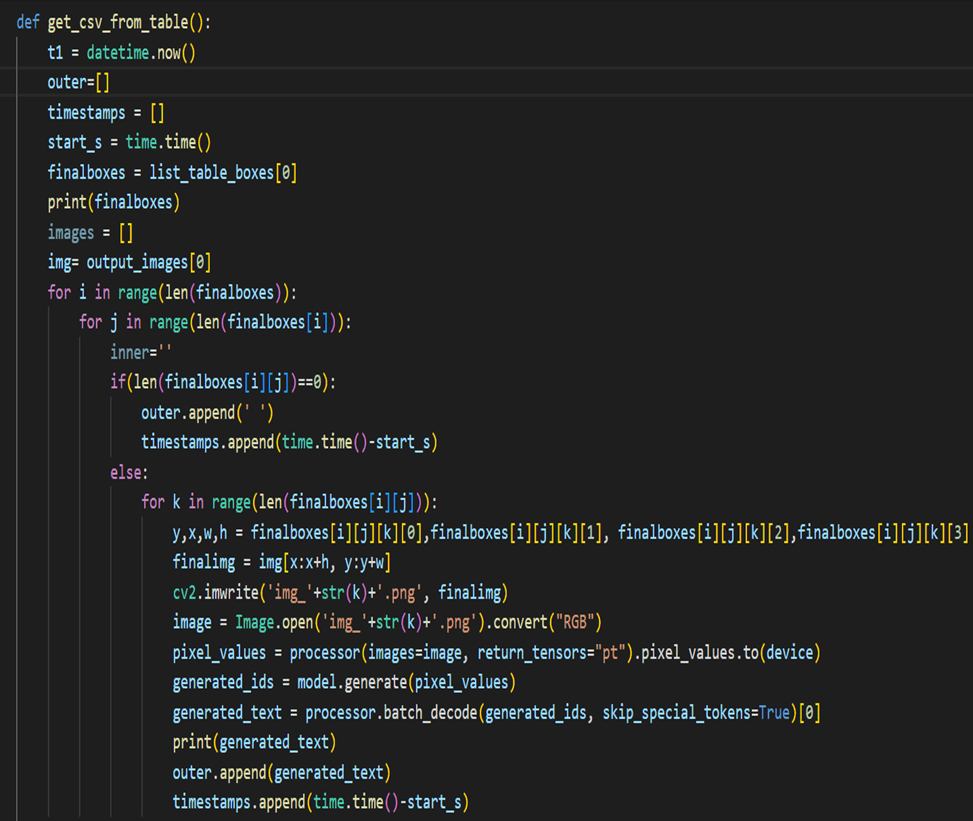Screen dimensions: 973x821
Task: Click the .convert("RGB") call
Action: (x=544, y=622)
